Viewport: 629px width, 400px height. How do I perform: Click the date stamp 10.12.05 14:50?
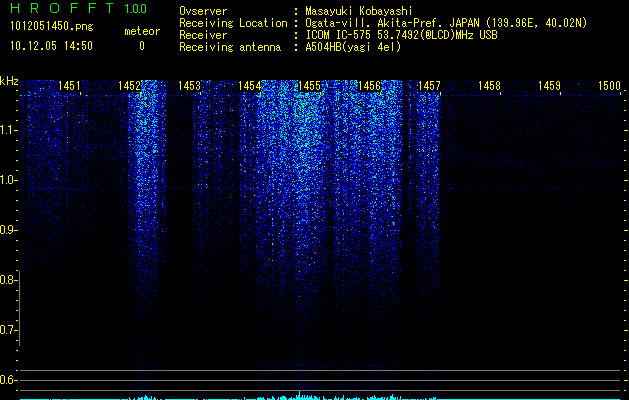pyautogui.click(x=51, y=46)
